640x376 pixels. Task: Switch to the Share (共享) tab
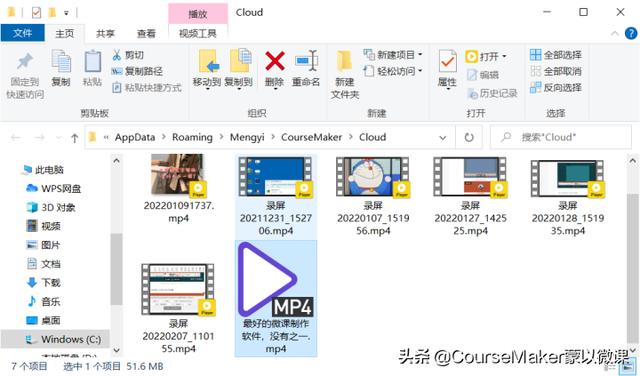point(105,33)
